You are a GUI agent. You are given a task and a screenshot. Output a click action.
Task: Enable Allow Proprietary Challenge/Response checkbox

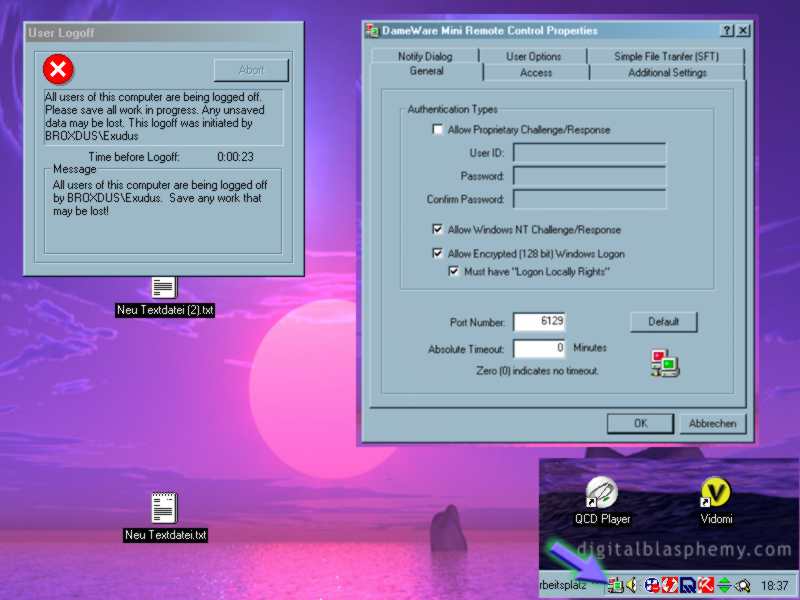[437, 129]
